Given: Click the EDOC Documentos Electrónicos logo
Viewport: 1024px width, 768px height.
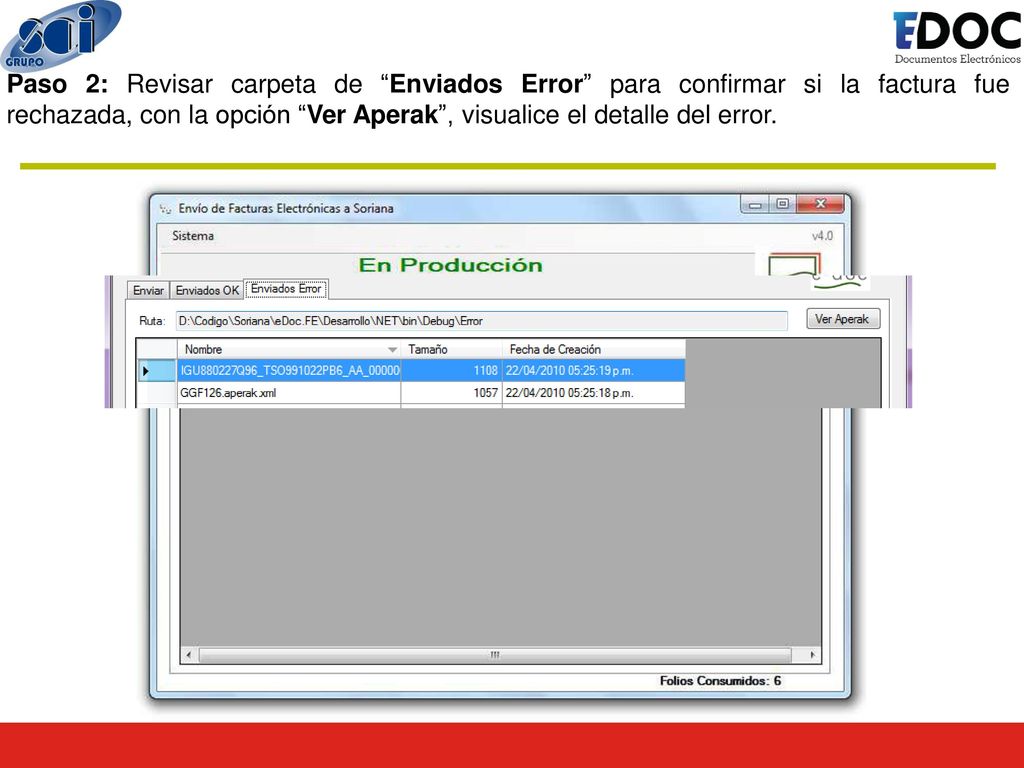Looking at the screenshot, I should [957, 38].
